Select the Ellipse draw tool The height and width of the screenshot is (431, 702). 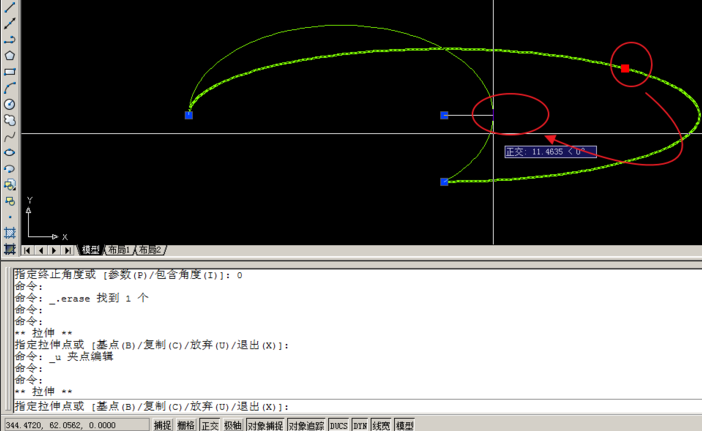click(9, 152)
